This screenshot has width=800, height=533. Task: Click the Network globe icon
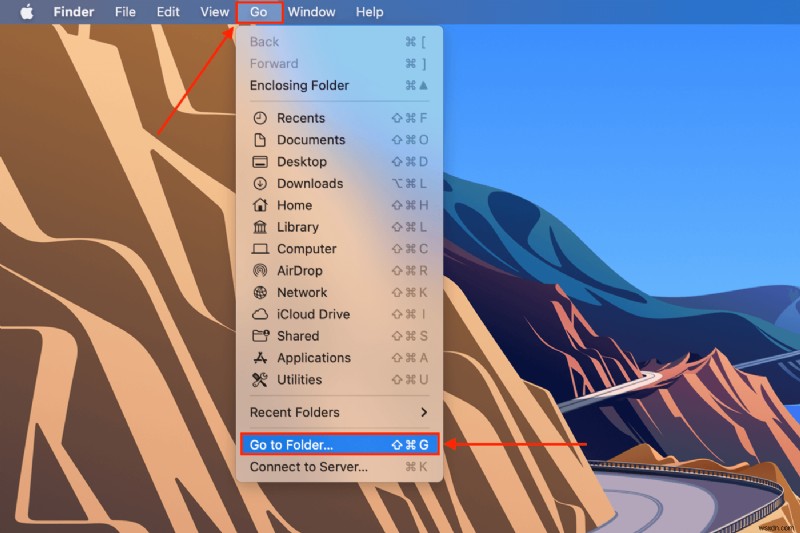(x=260, y=292)
